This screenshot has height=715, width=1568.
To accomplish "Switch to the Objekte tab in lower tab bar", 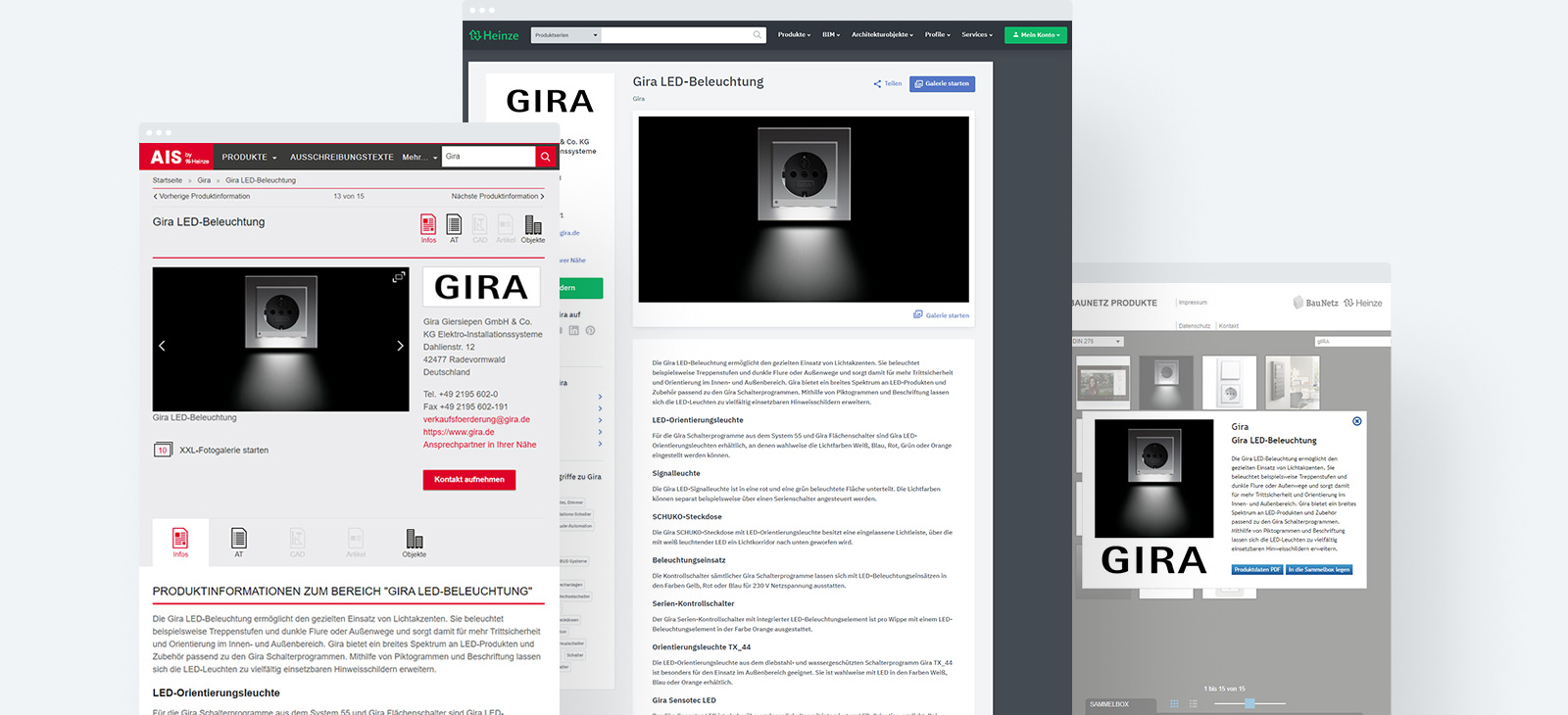I will [415, 543].
